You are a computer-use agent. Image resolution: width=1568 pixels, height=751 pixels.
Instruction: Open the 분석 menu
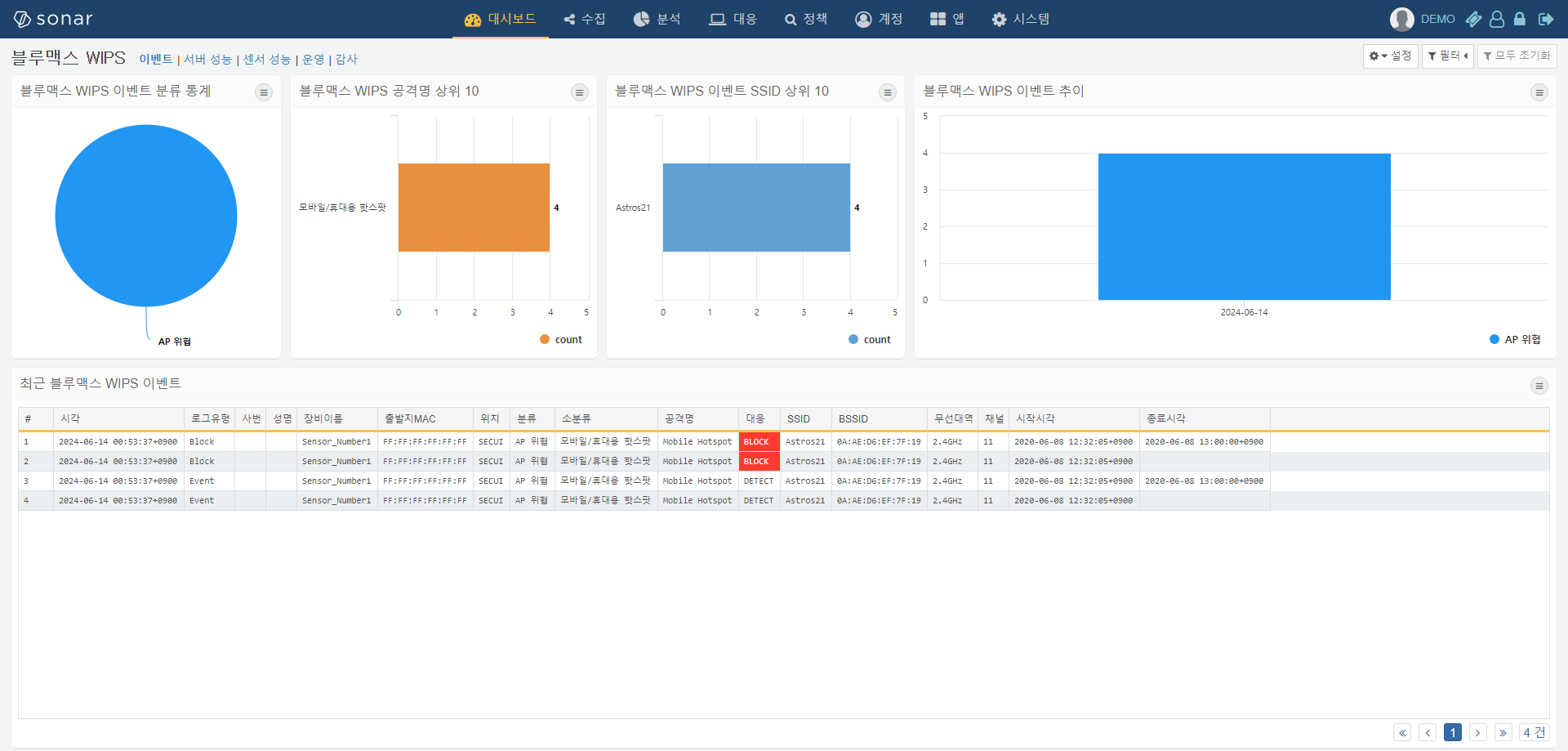(657, 19)
